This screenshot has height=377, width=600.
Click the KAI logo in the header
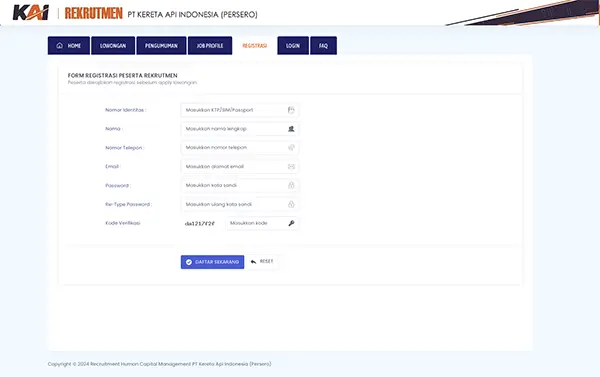(x=31, y=13)
